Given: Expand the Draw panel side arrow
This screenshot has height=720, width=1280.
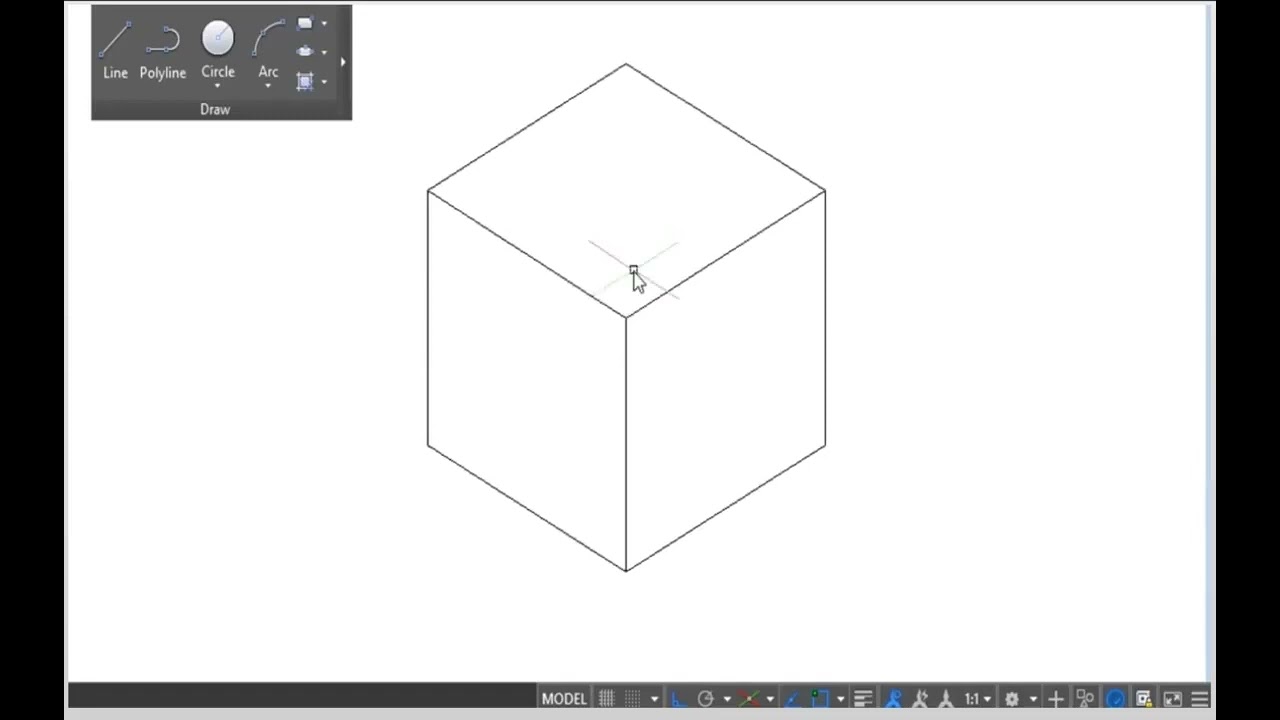Looking at the screenshot, I should pyautogui.click(x=343, y=62).
